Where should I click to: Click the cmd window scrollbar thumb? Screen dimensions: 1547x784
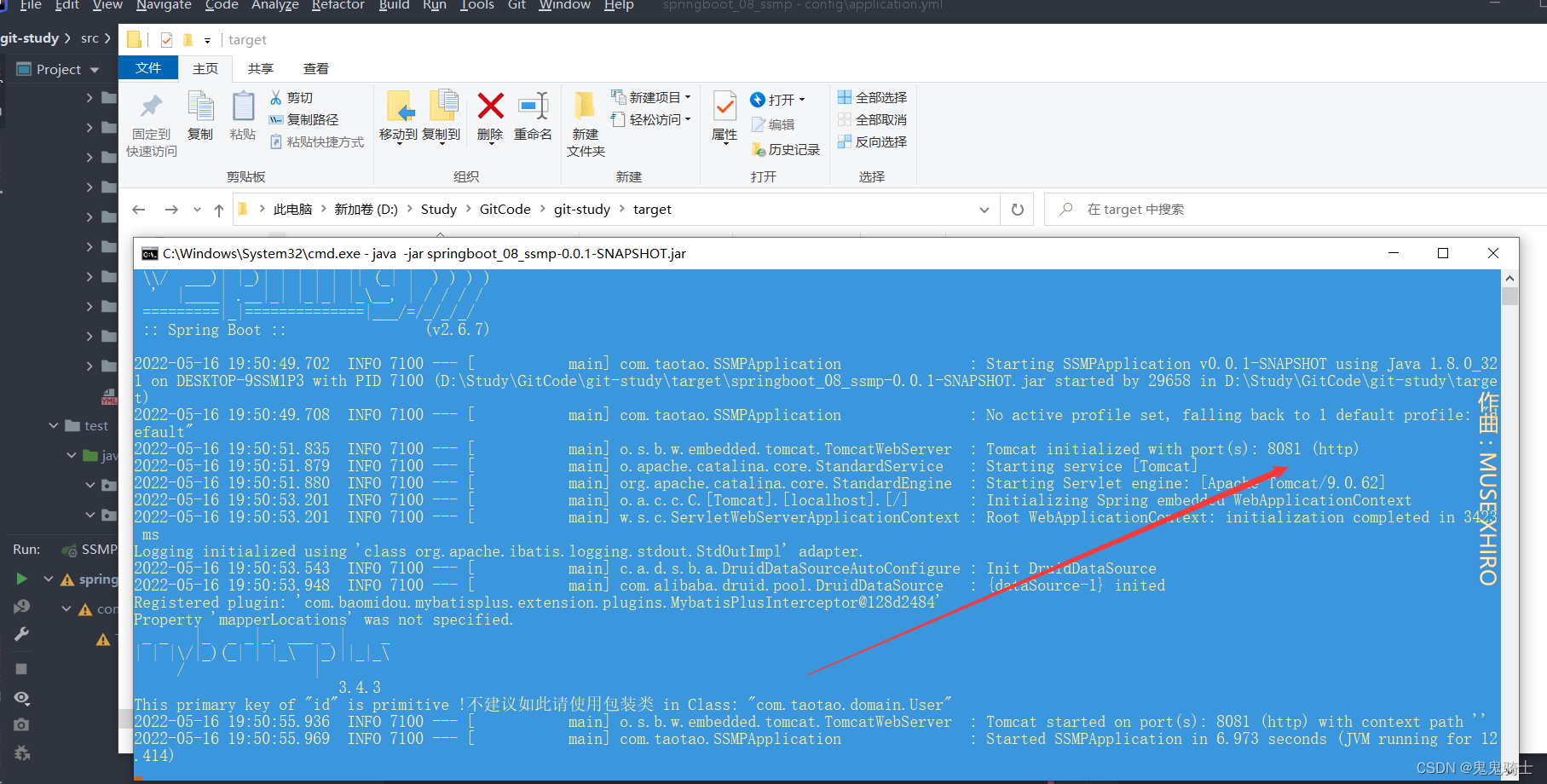click(x=1510, y=296)
